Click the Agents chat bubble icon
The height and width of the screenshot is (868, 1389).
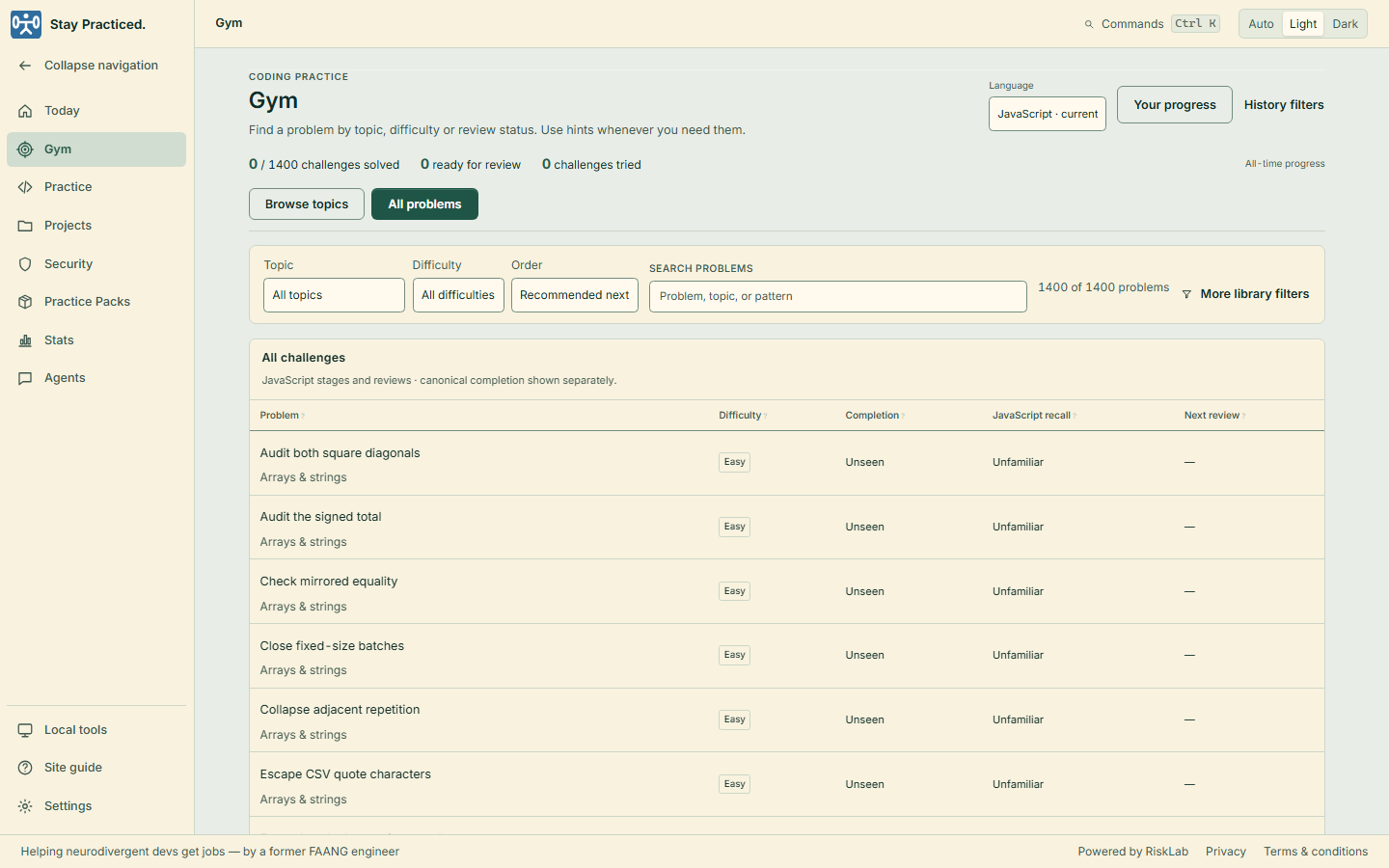25,378
